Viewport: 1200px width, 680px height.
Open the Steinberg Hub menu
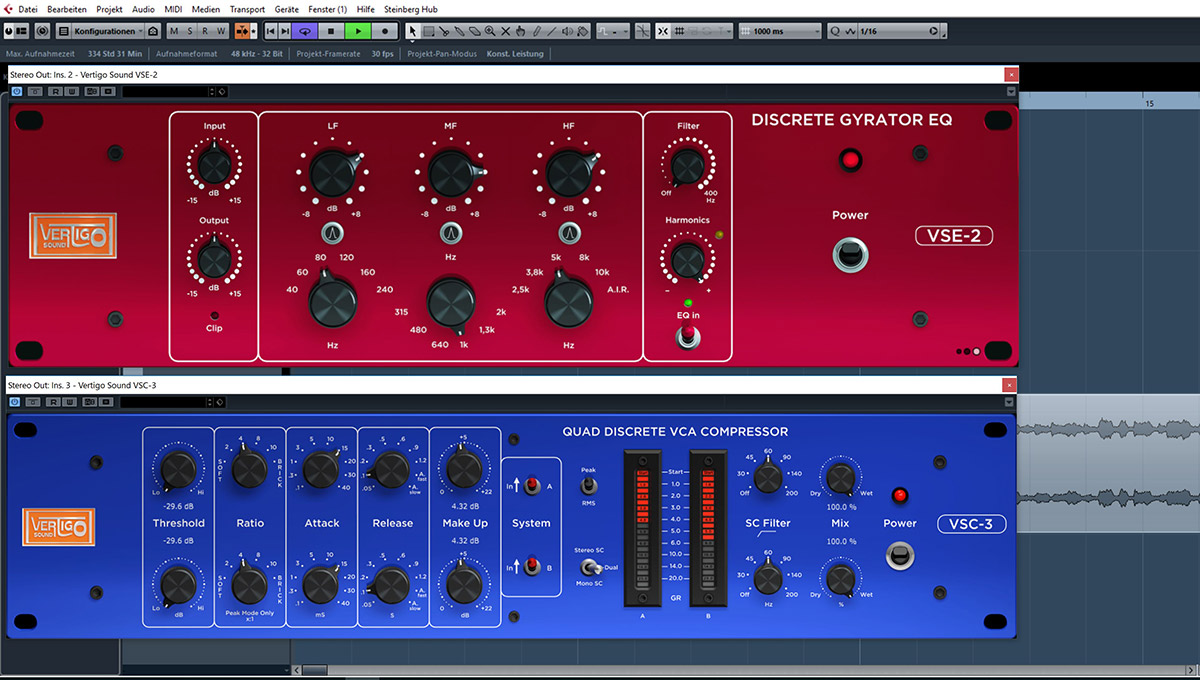[412, 9]
